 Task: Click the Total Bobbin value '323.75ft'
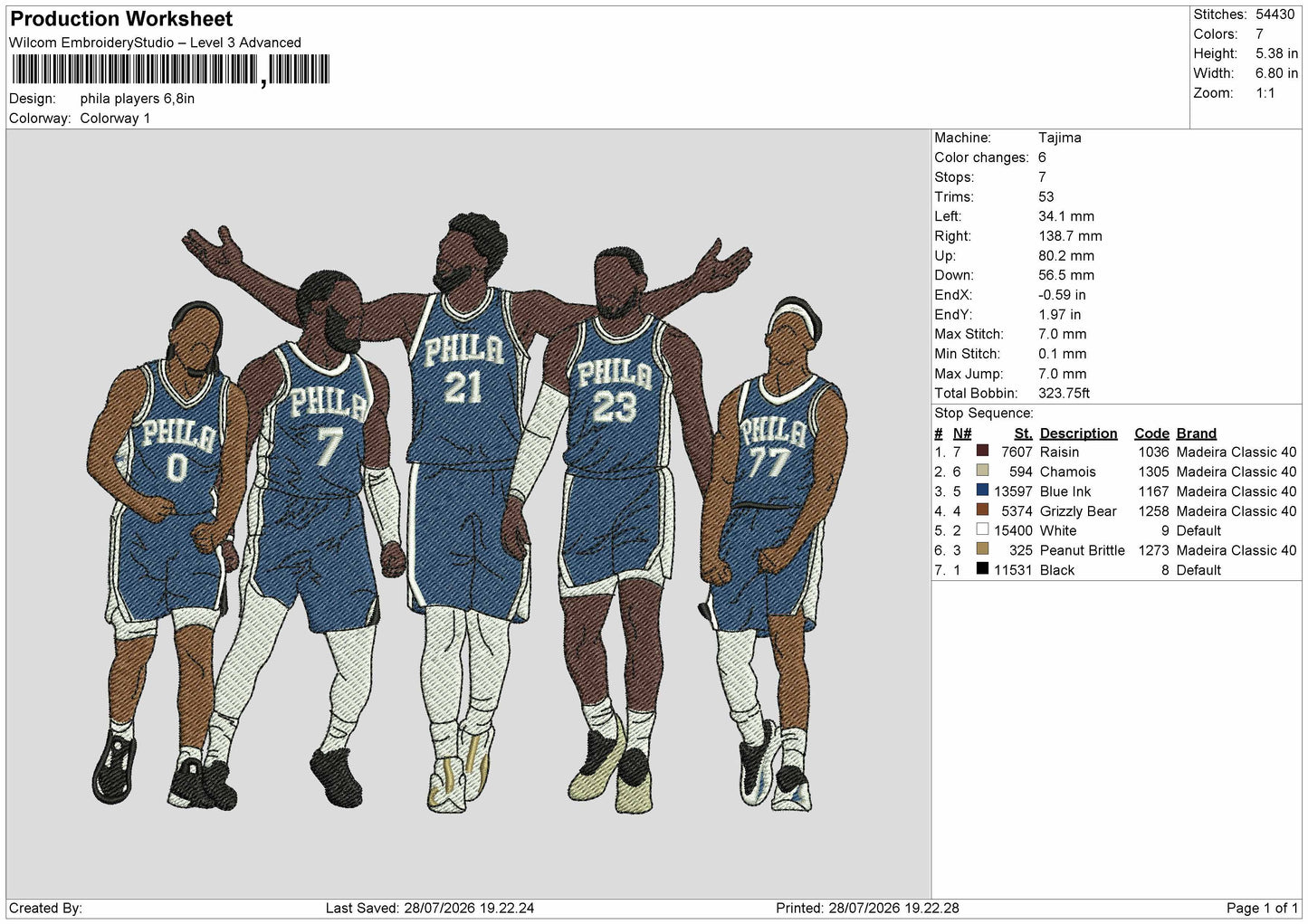coord(1064,394)
